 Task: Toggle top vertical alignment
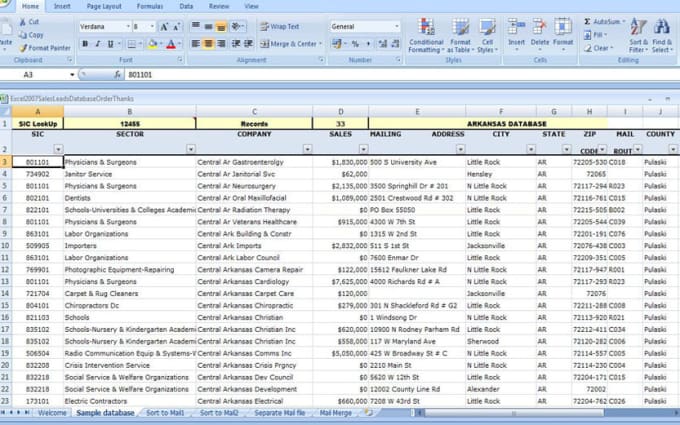pyautogui.click(x=196, y=26)
